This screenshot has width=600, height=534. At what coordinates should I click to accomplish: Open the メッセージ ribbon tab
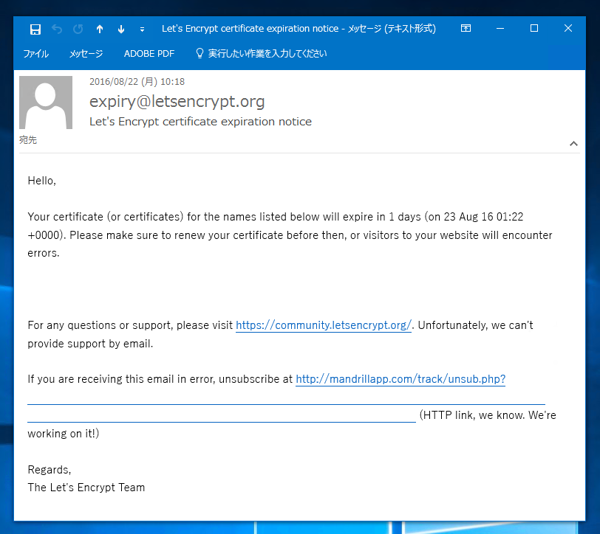(x=86, y=54)
